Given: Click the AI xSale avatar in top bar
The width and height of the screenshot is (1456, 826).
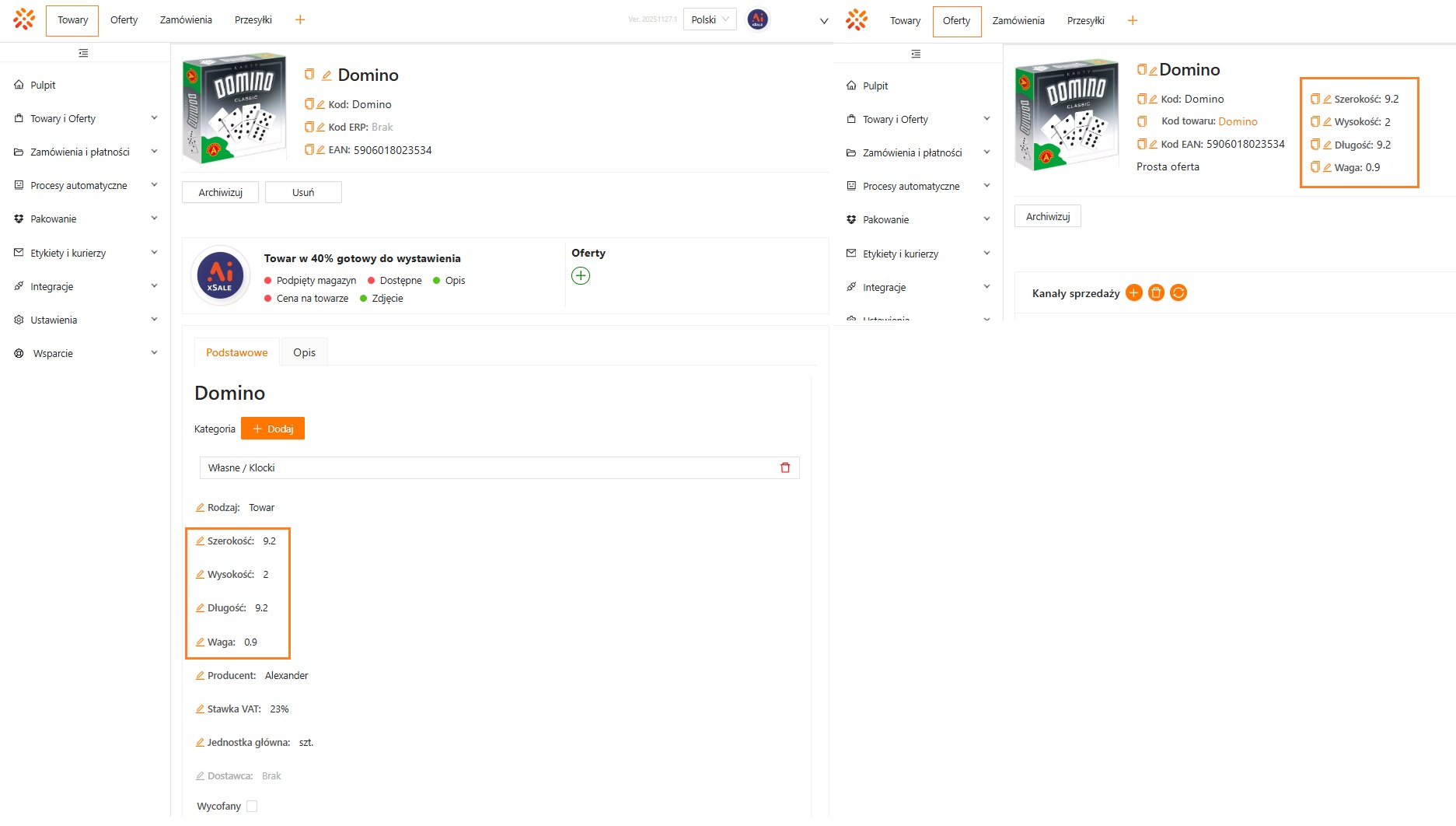Looking at the screenshot, I should pos(757,19).
